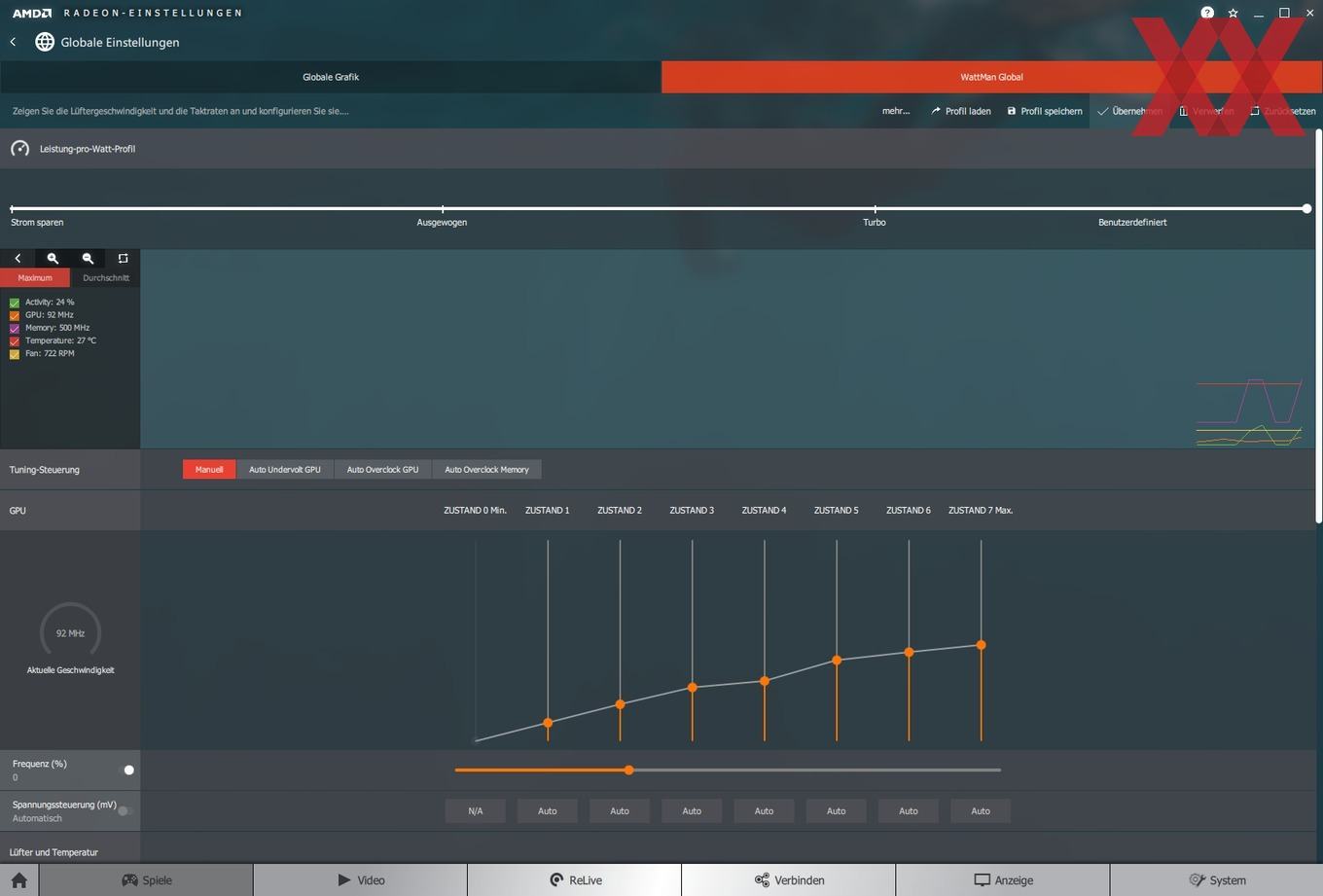
Task: Zoom in on the monitoring graph
Action: pos(53,259)
